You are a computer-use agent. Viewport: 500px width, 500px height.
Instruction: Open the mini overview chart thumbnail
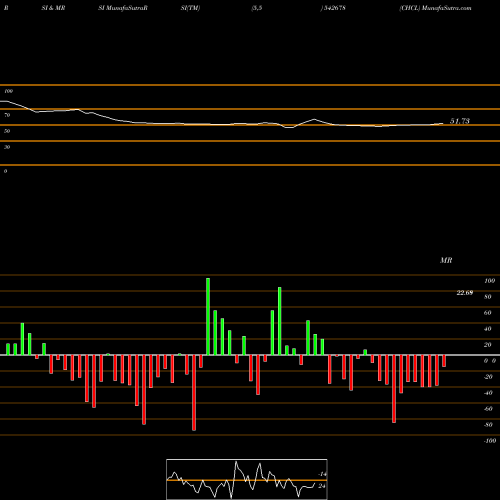247,479
